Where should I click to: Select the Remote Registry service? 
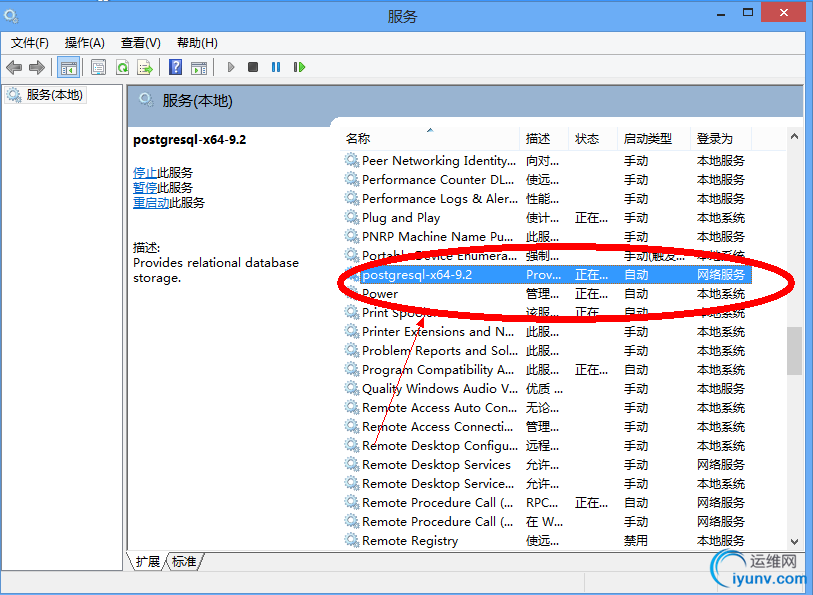click(547, 541)
